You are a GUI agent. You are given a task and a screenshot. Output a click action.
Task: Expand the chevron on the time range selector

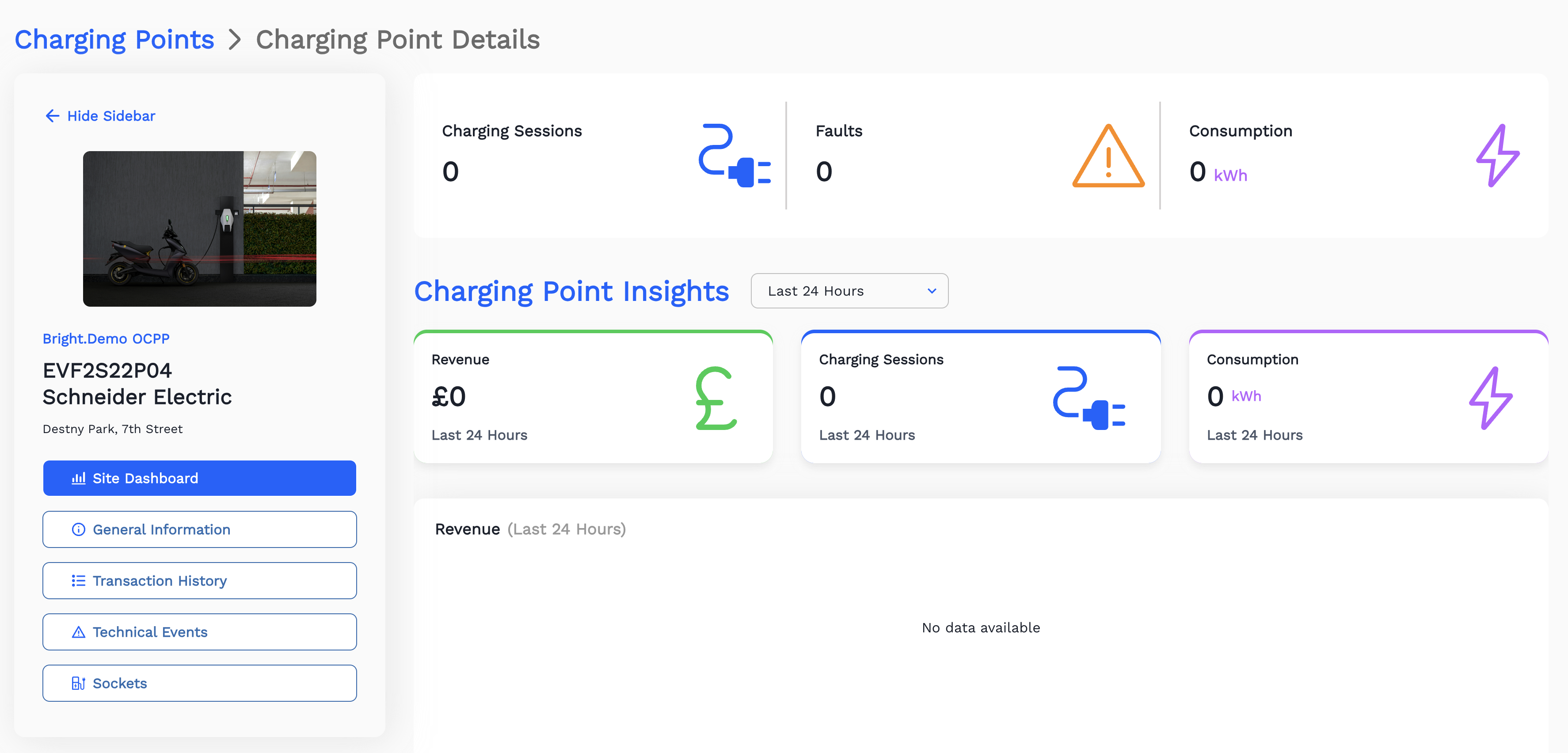931,291
